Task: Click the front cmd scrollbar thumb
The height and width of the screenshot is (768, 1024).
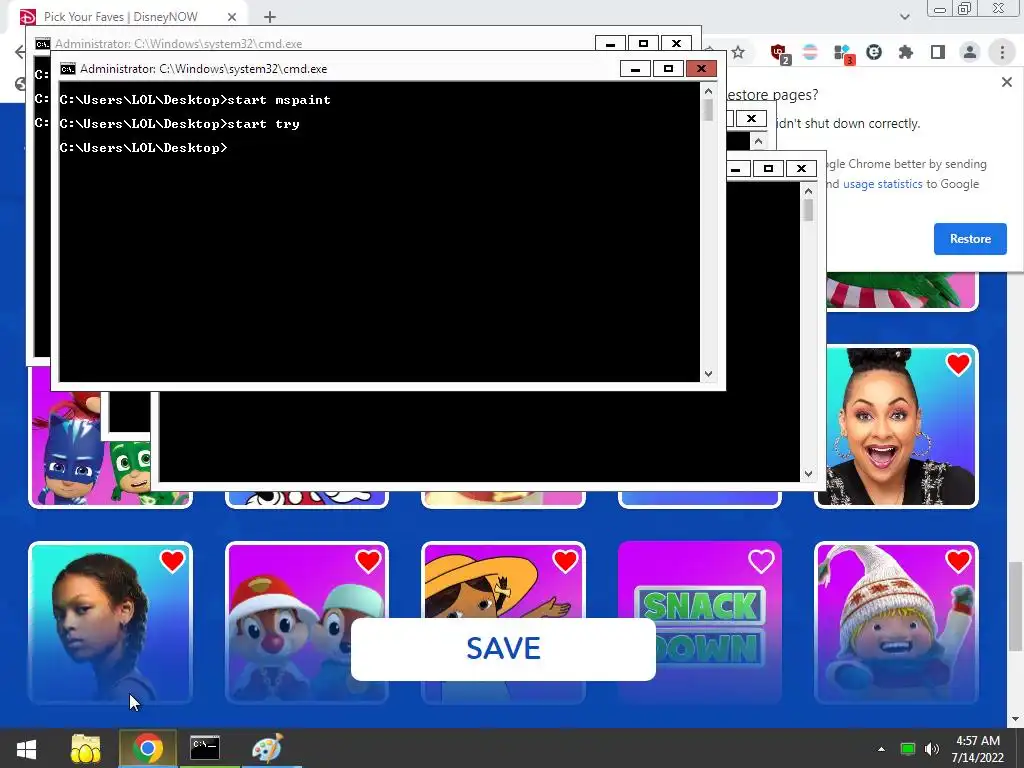Action: [709, 110]
